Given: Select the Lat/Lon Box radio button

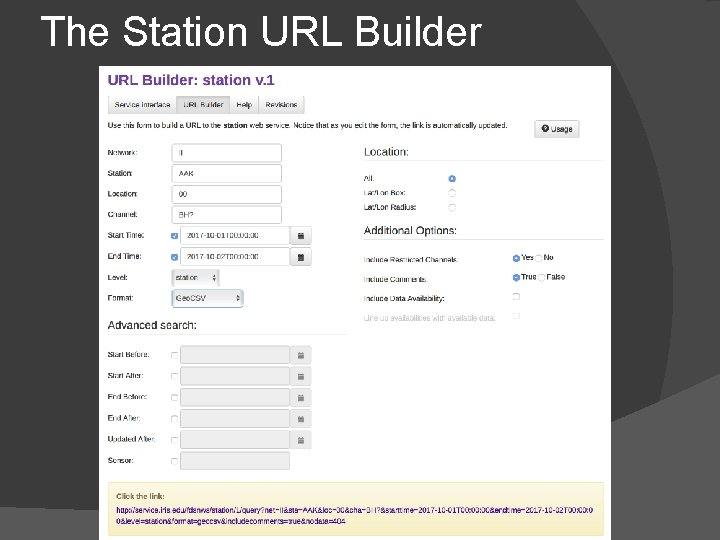Looking at the screenshot, I should [452, 193].
